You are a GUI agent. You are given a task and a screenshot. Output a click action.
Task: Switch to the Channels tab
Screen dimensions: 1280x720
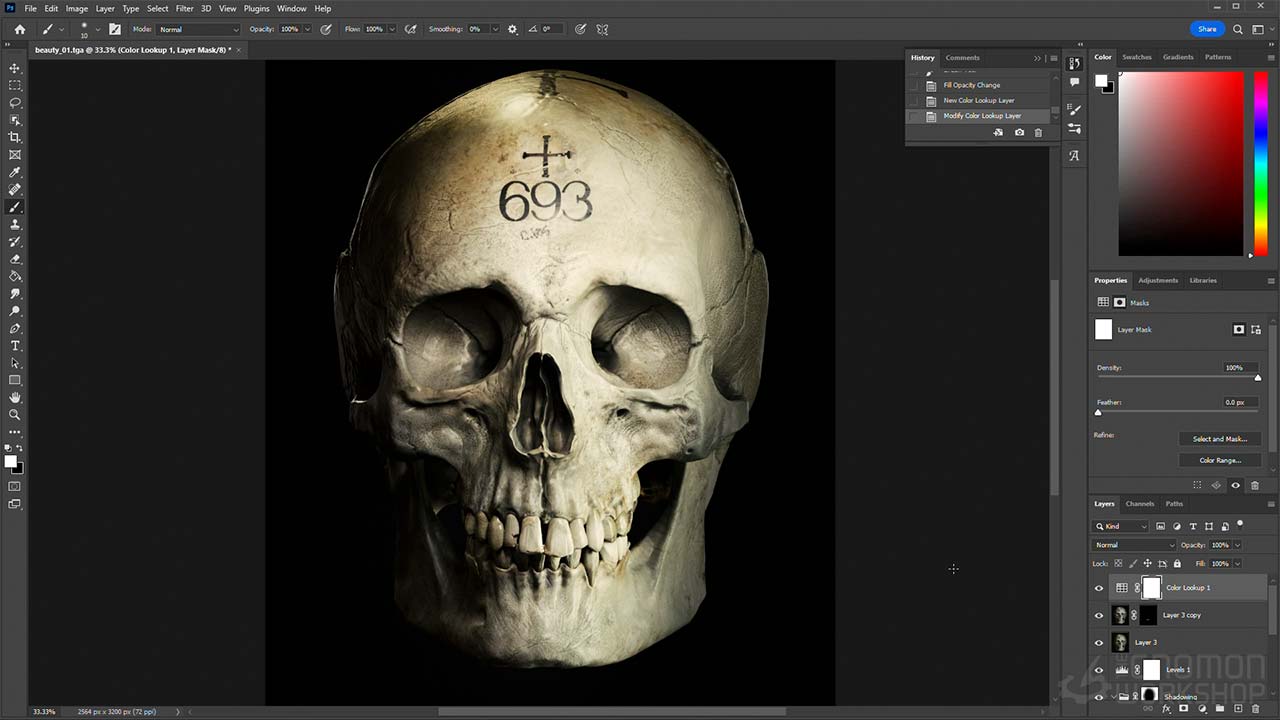tap(1139, 504)
